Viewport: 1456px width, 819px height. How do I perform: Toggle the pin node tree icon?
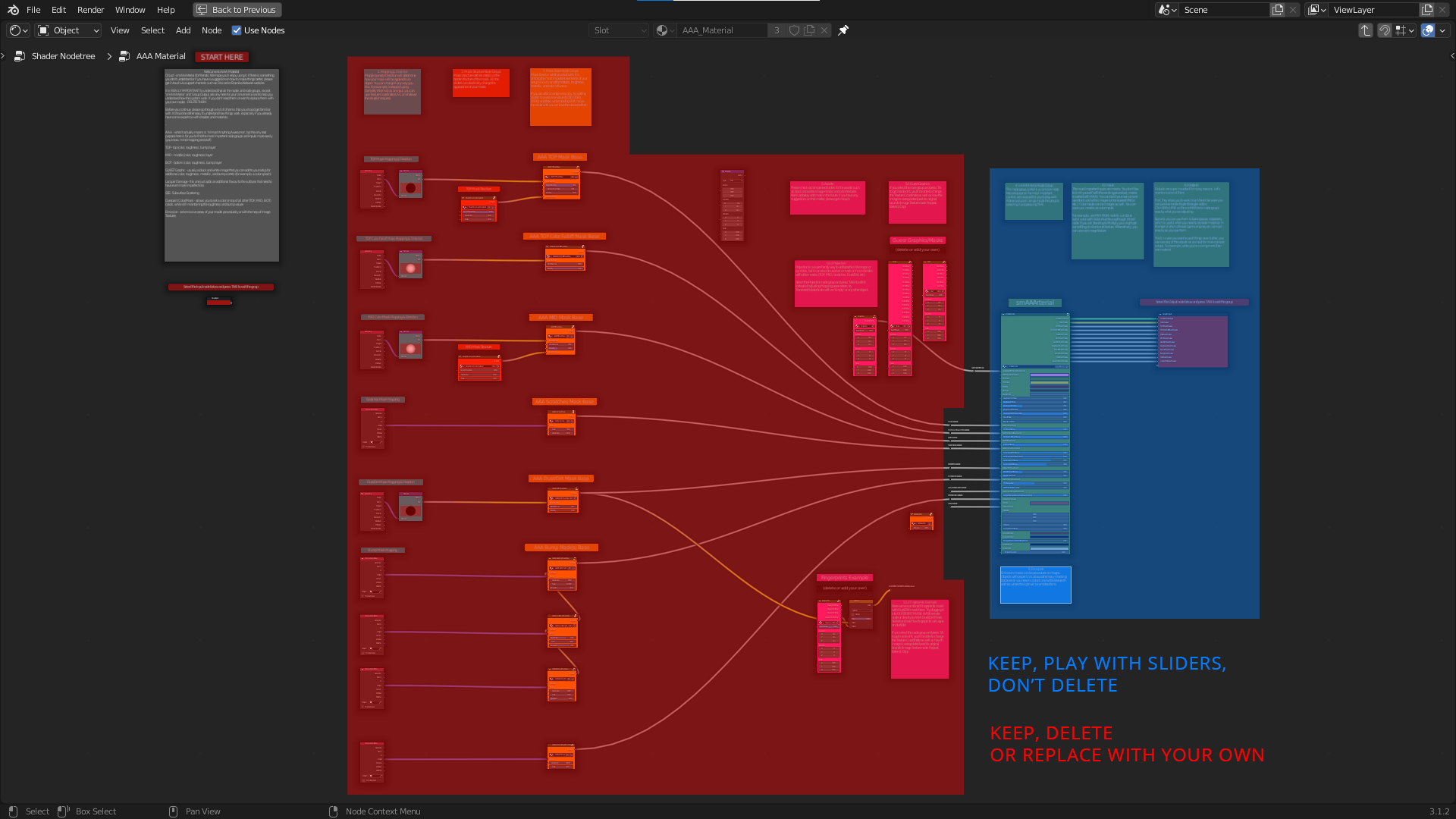(x=843, y=30)
